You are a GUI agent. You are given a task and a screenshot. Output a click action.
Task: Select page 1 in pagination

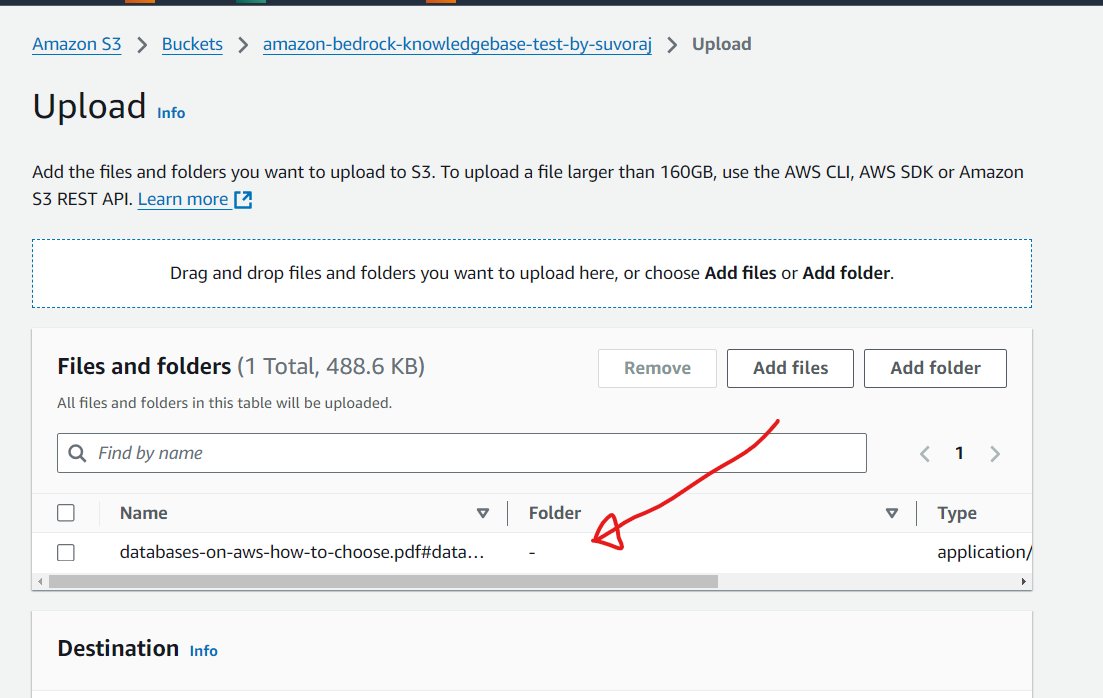pyautogui.click(x=959, y=453)
